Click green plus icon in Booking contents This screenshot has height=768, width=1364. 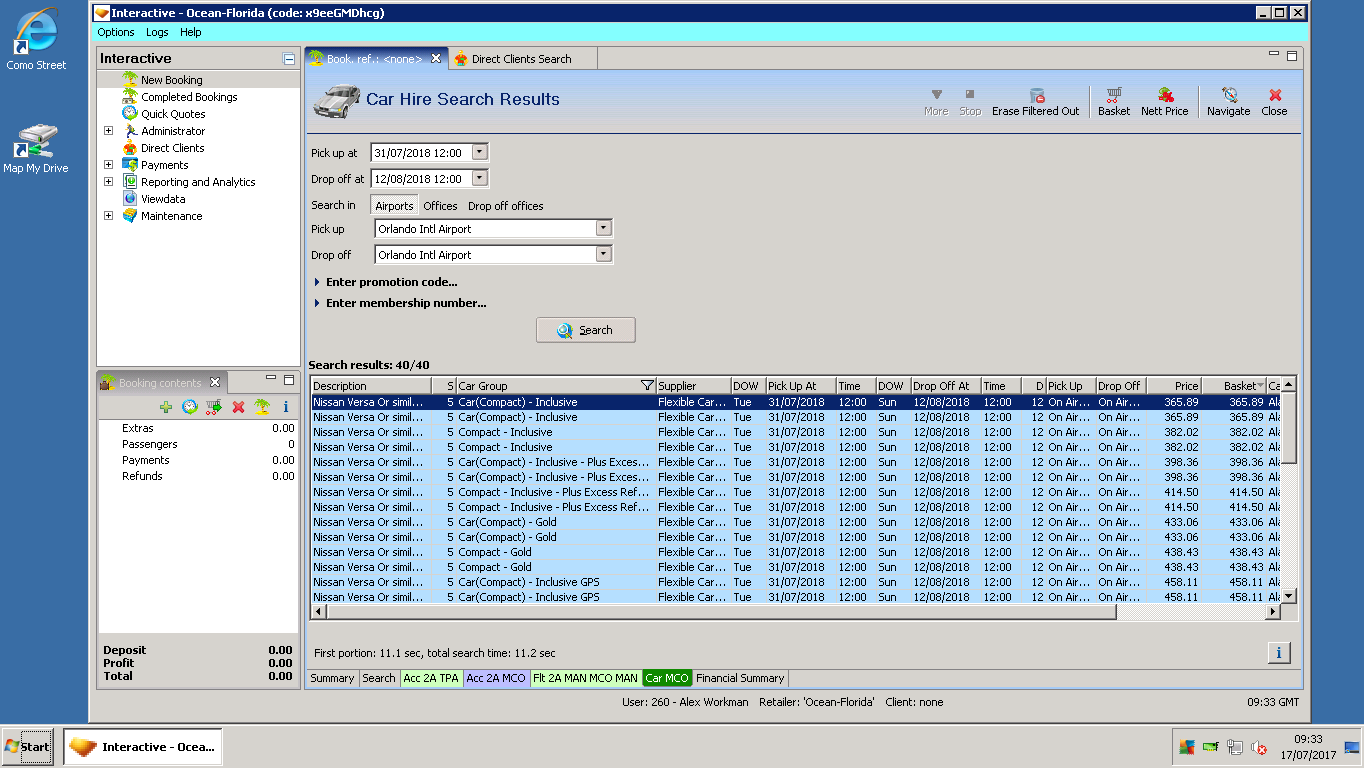166,407
